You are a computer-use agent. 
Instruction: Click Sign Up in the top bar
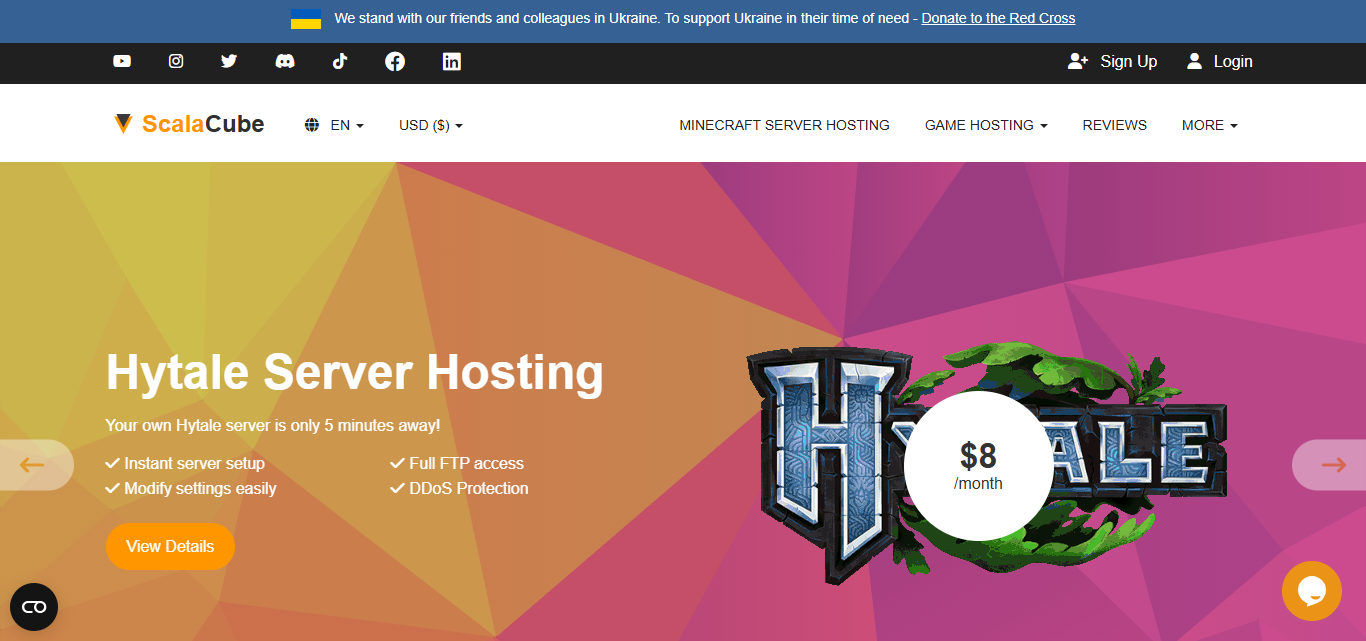click(1112, 61)
